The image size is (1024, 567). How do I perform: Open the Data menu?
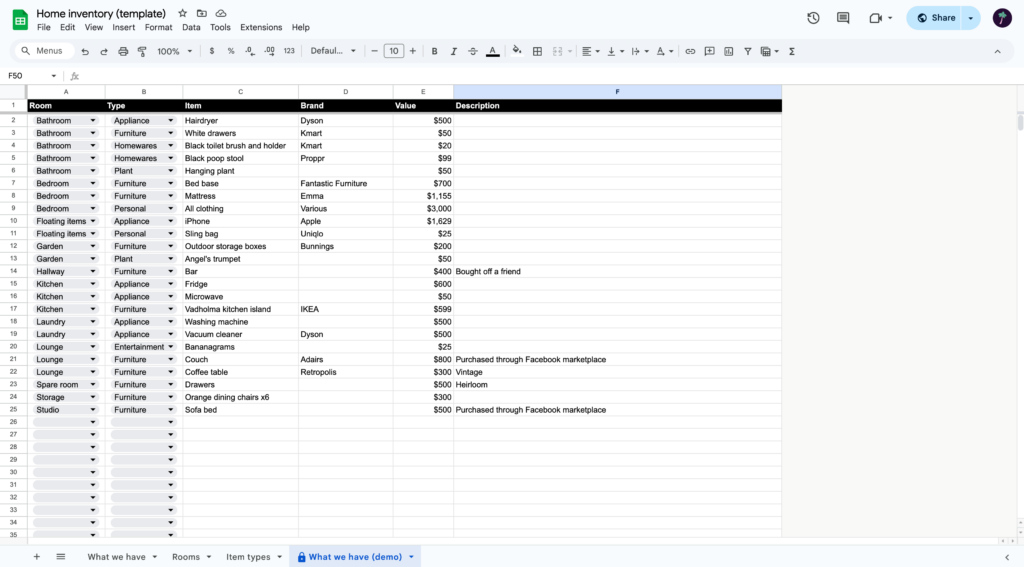coord(191,27)
